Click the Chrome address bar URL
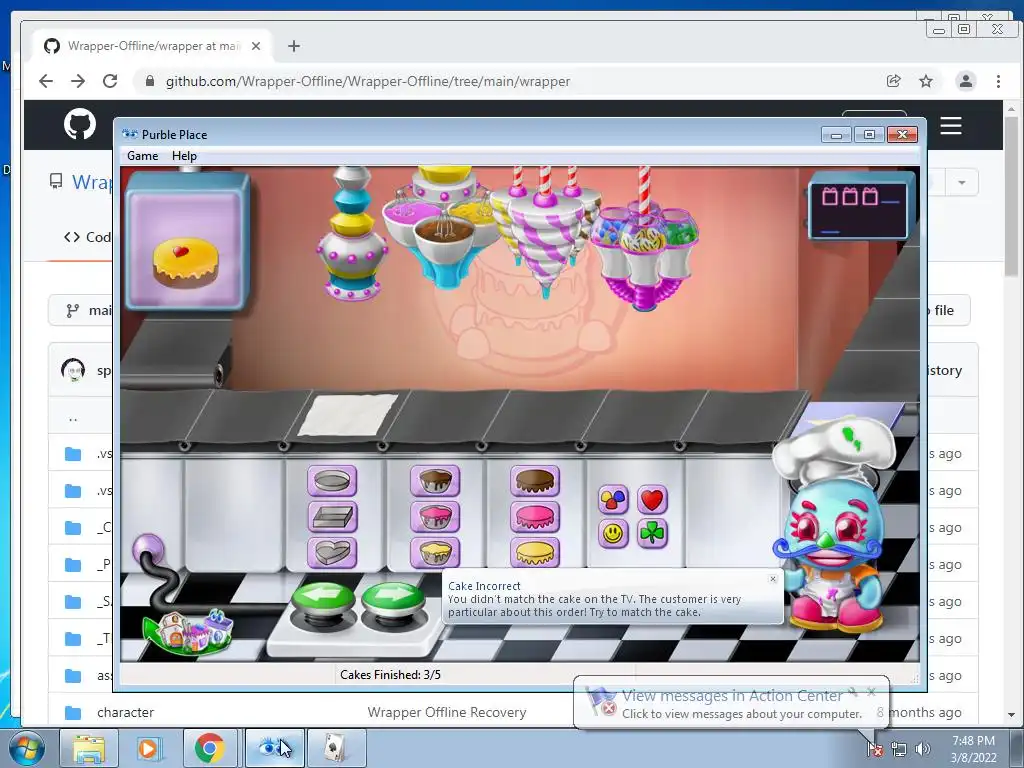This screenshot has width=1024, height=768. 368,82
